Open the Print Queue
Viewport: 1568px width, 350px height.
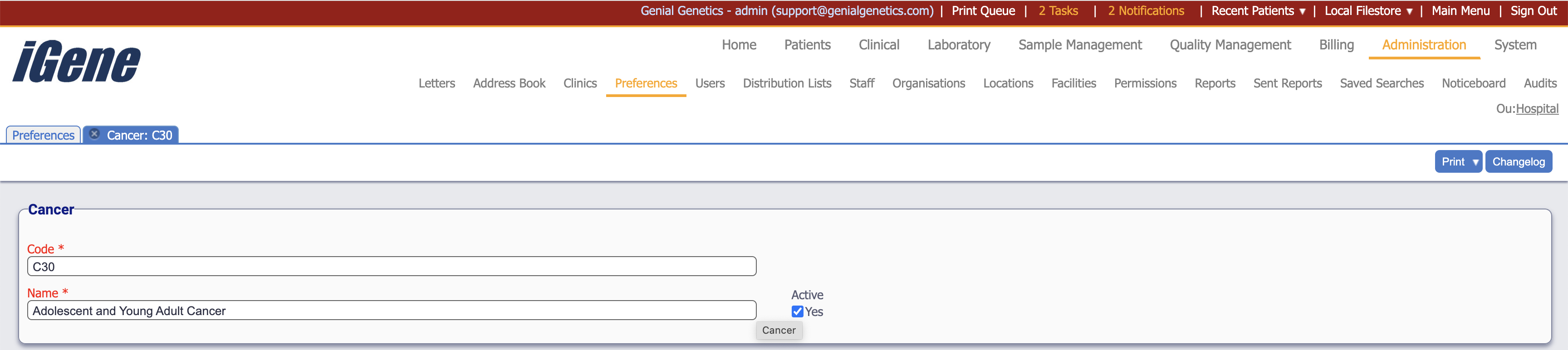coord(982,11)
